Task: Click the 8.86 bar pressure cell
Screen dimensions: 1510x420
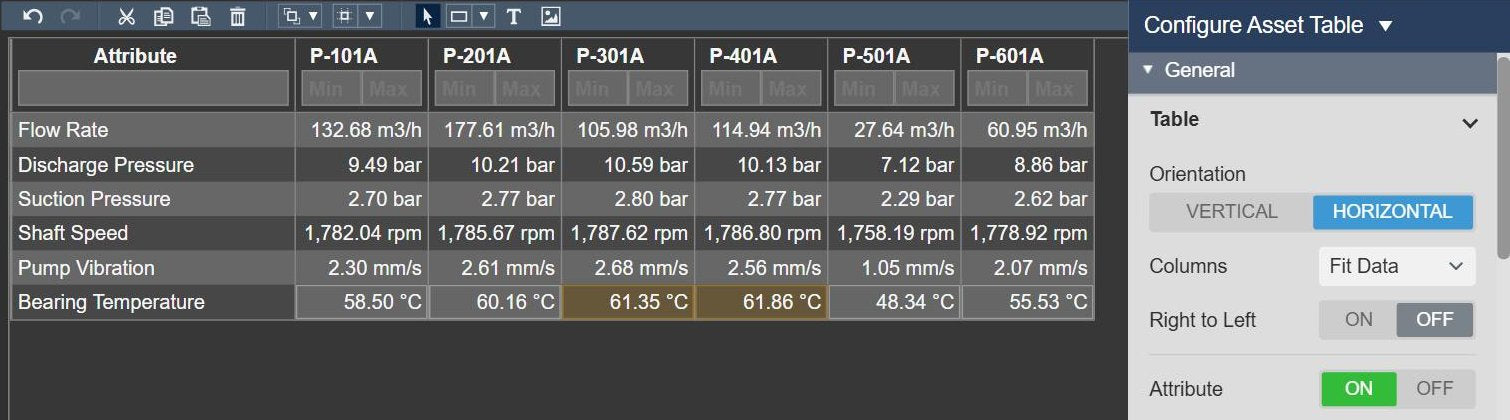Action: [x=1027, y=165]
